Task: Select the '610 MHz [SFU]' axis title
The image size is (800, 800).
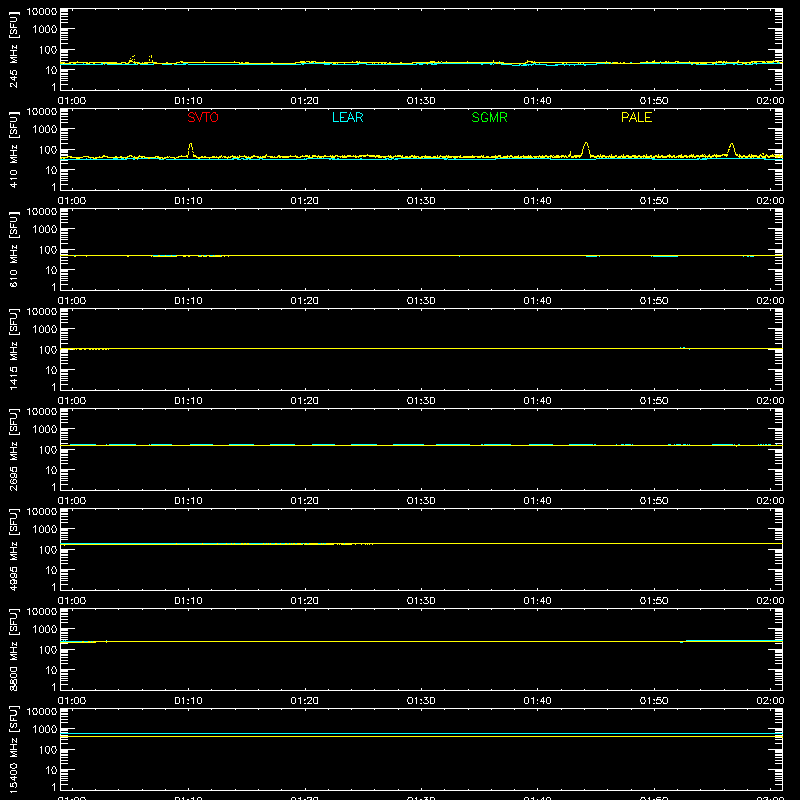Action: (x=13, y=249)
